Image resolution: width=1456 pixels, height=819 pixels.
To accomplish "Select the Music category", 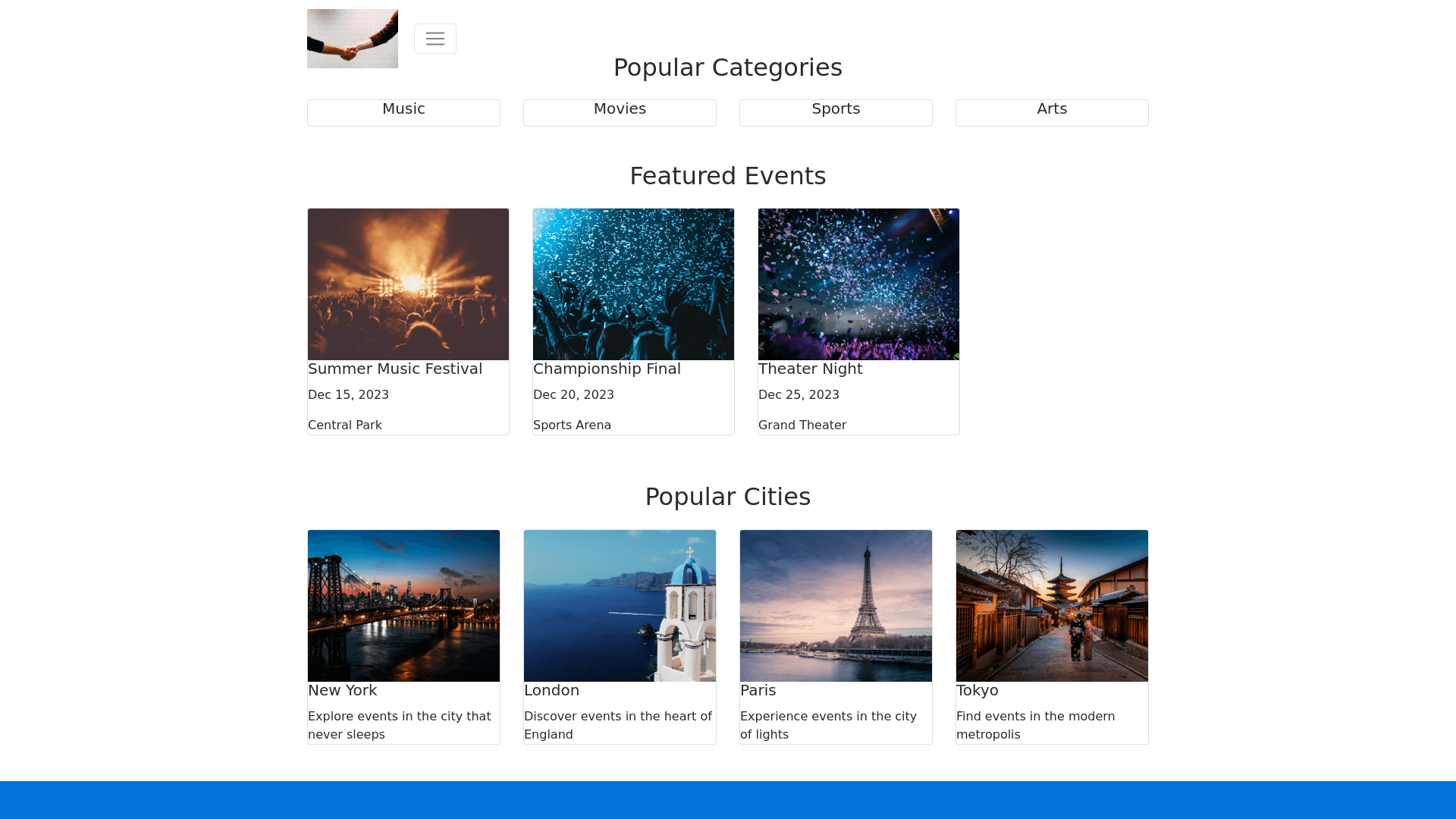I will coord(403,112).
